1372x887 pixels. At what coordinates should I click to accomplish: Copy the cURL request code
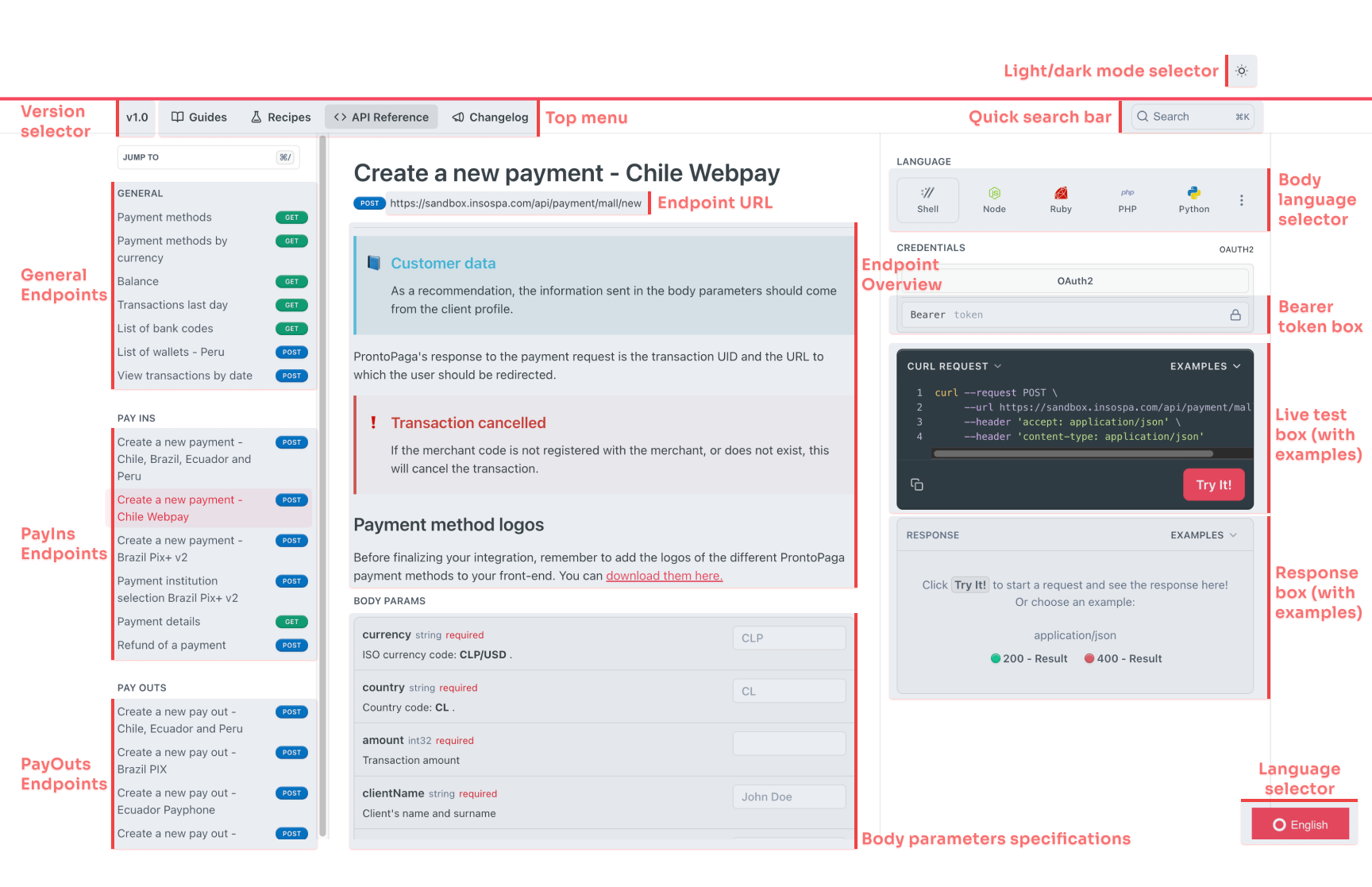click(917, 484)
